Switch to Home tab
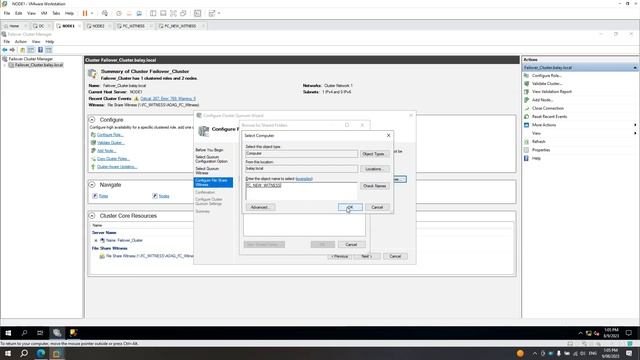This screenshot has width=640, height=360. pos(14,26)
